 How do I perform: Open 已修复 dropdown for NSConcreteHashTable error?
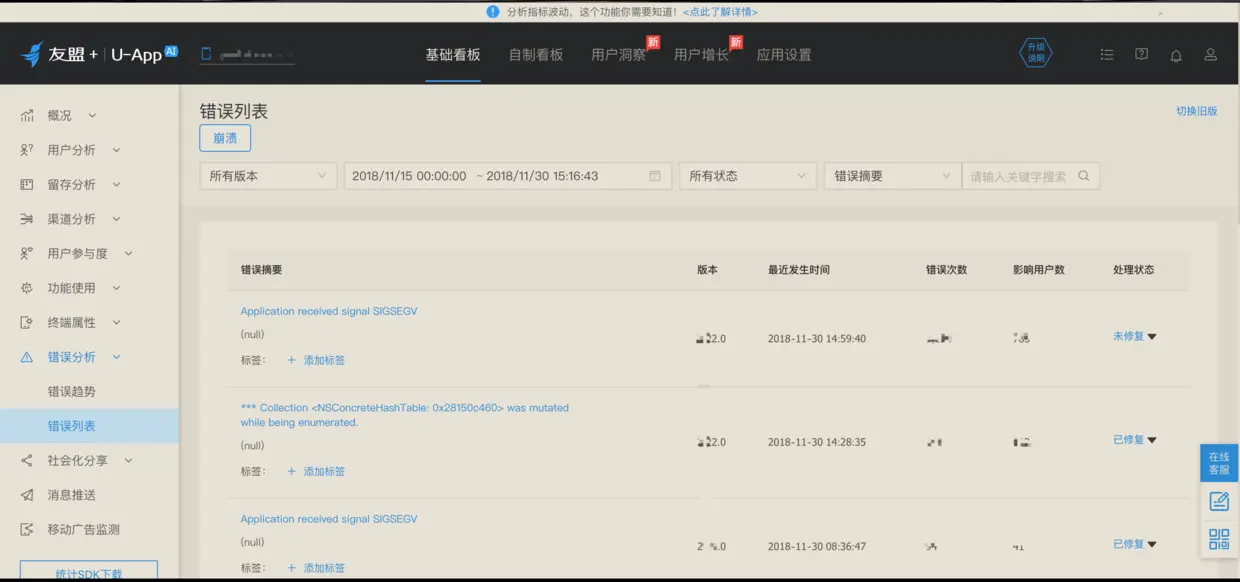tap(1135, 440)
